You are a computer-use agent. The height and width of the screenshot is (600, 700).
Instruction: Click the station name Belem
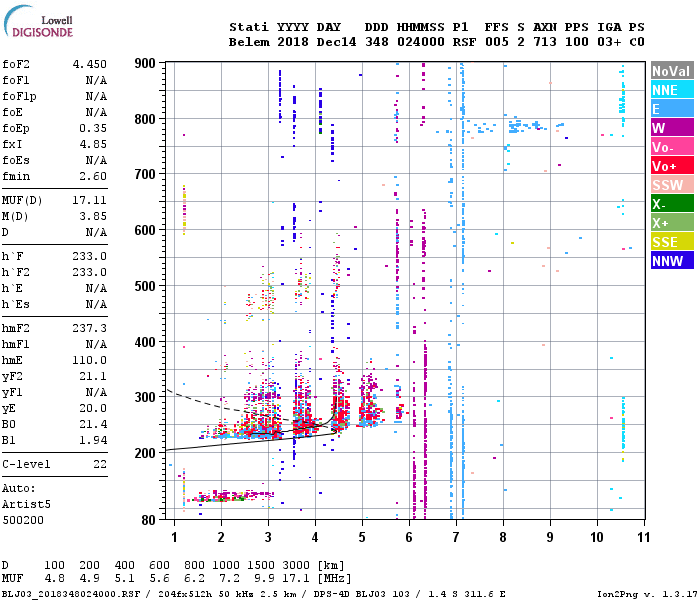249,42
